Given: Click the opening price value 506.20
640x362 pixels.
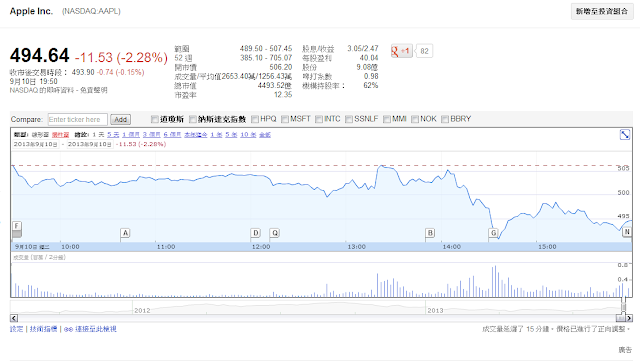Looking at the screenshot, I should [280, 67].
